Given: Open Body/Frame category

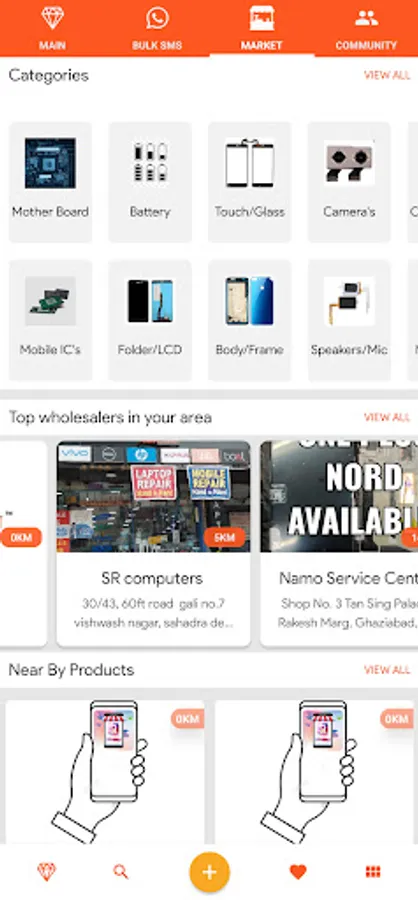Looking at the screenshot, I should point(250,320).
